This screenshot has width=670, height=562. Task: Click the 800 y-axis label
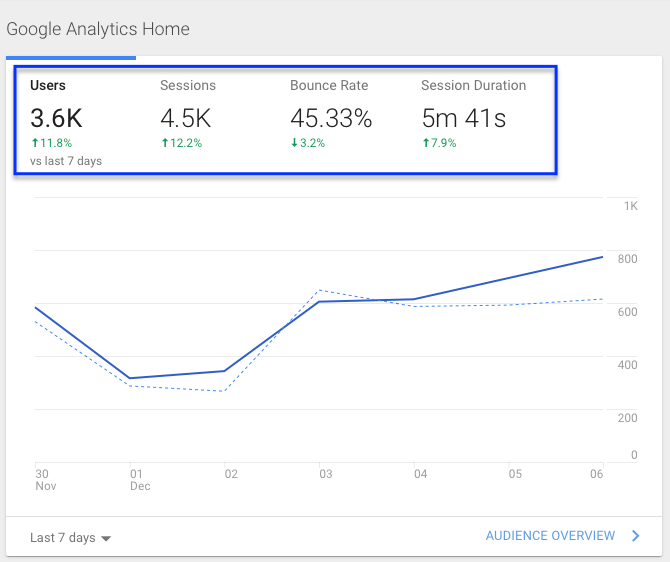[x=627, y=259]
